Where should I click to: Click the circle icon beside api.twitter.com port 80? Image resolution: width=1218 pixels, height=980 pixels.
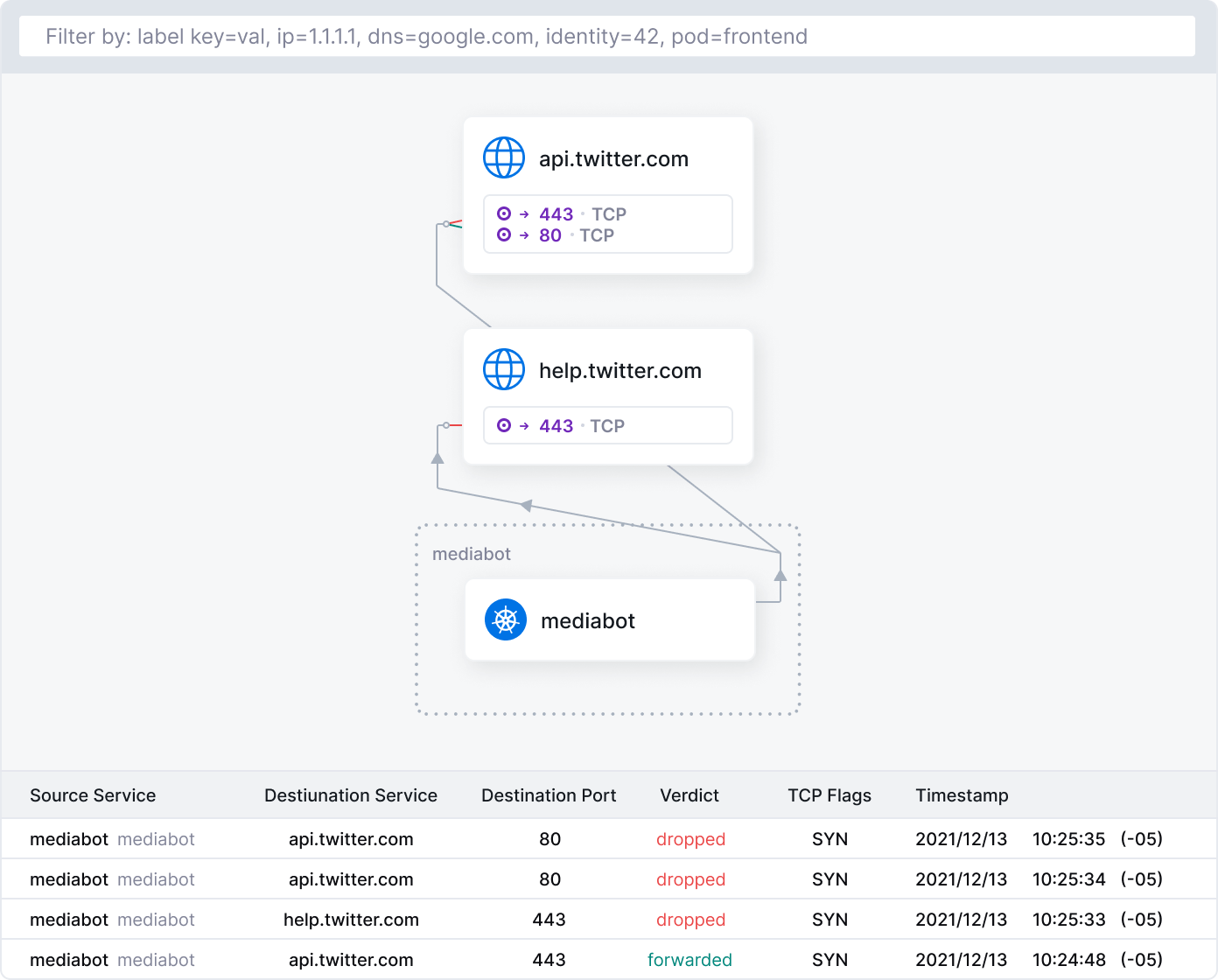click(x=504, y=234)
